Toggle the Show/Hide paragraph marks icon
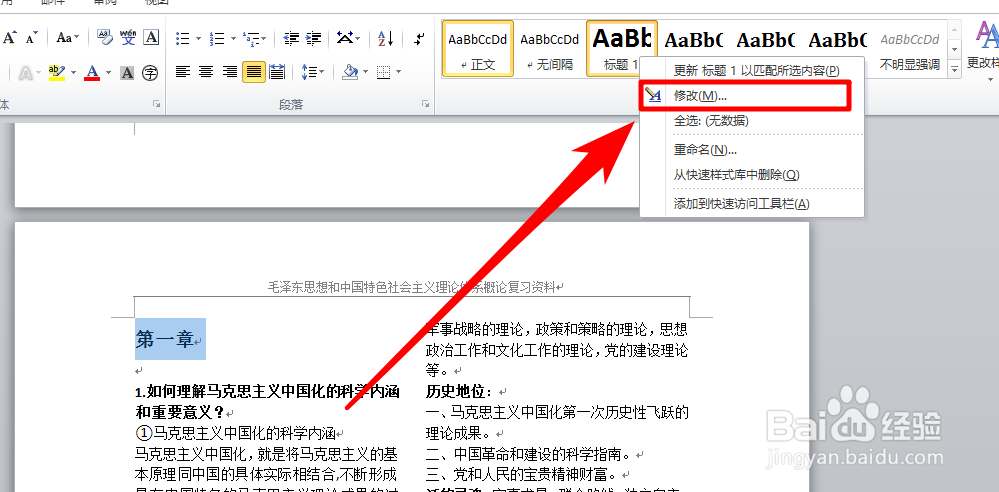This screenshot has height=492, width=999. click(x=419, y=39)
